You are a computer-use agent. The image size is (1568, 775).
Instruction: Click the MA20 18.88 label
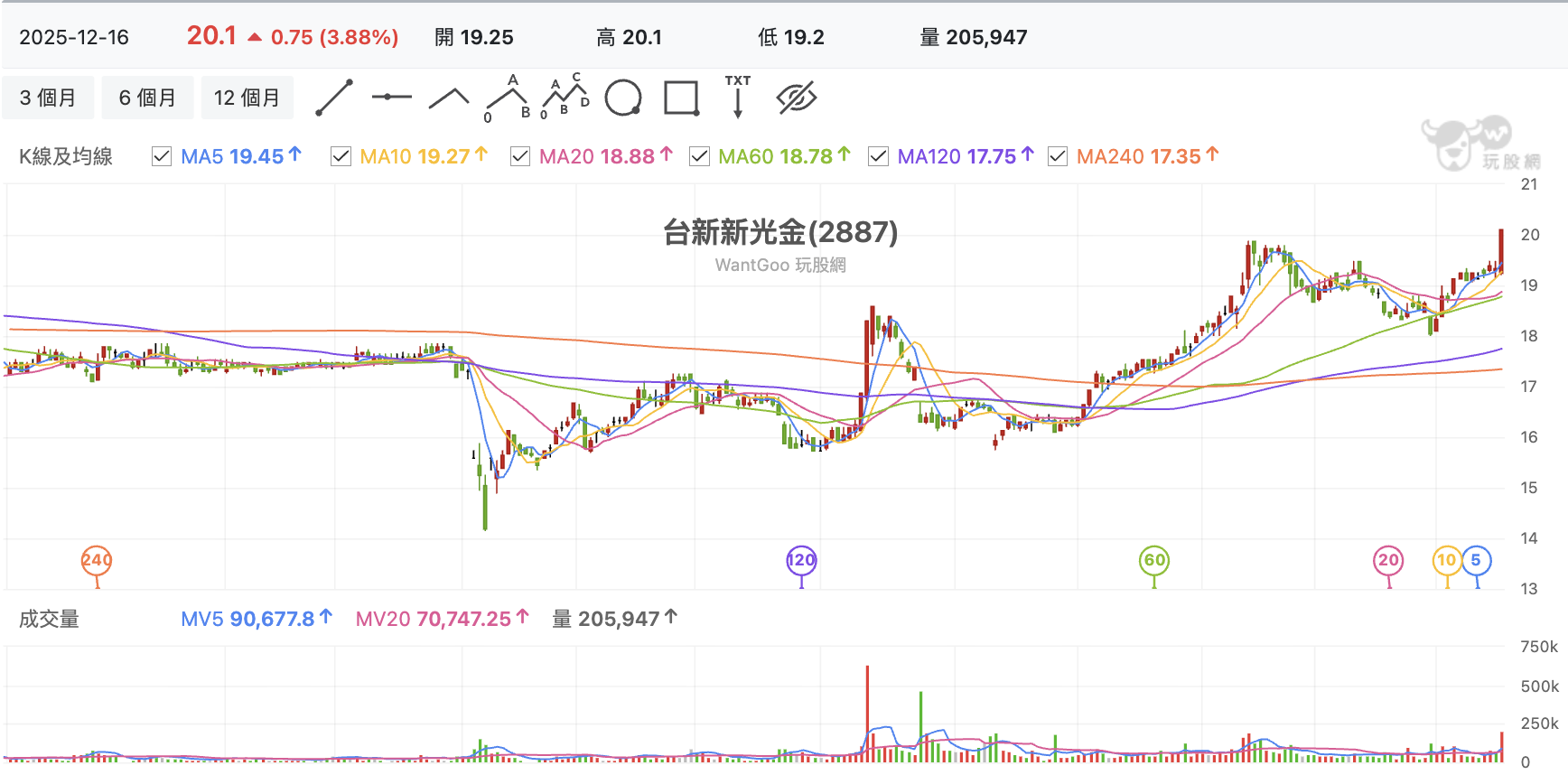click(606, 156)
